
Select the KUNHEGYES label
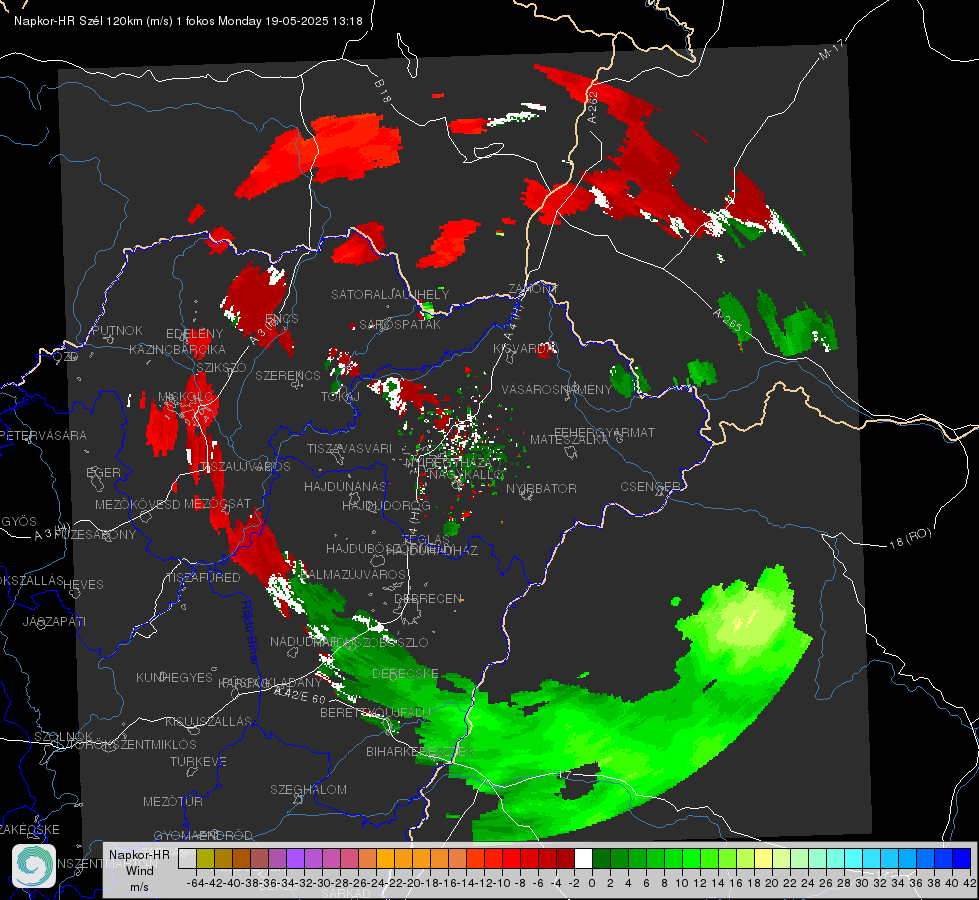point(174,678)
